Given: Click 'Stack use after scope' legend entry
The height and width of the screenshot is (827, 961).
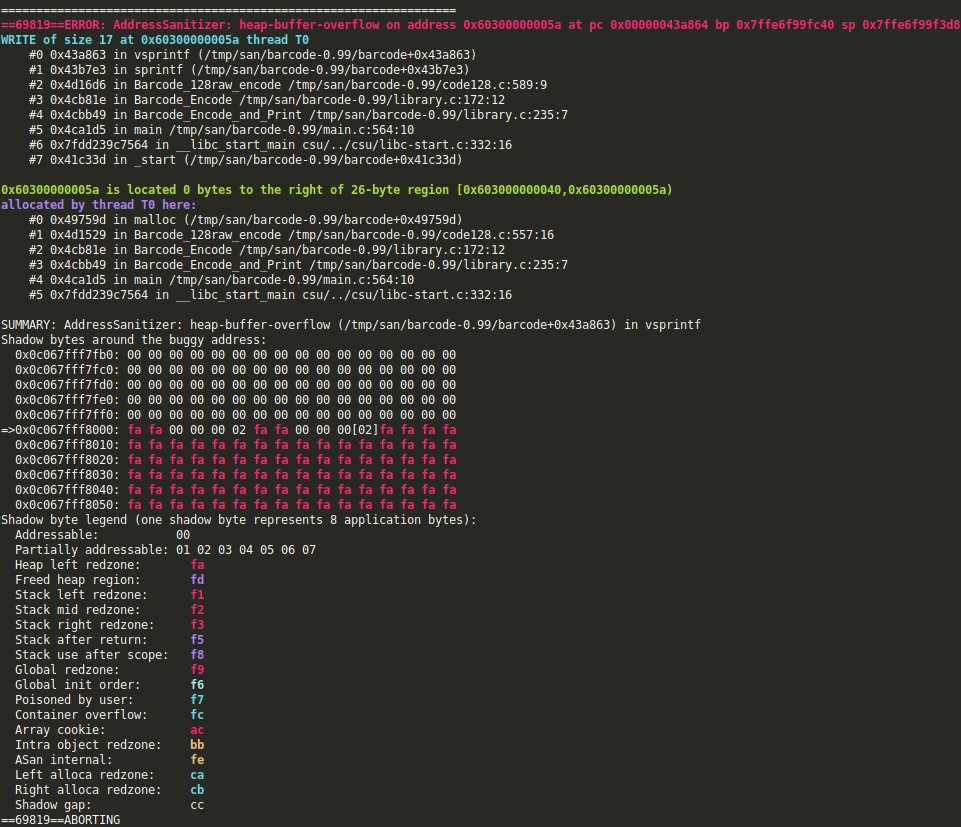Looking at the screenshot, I should pos(109,655).
